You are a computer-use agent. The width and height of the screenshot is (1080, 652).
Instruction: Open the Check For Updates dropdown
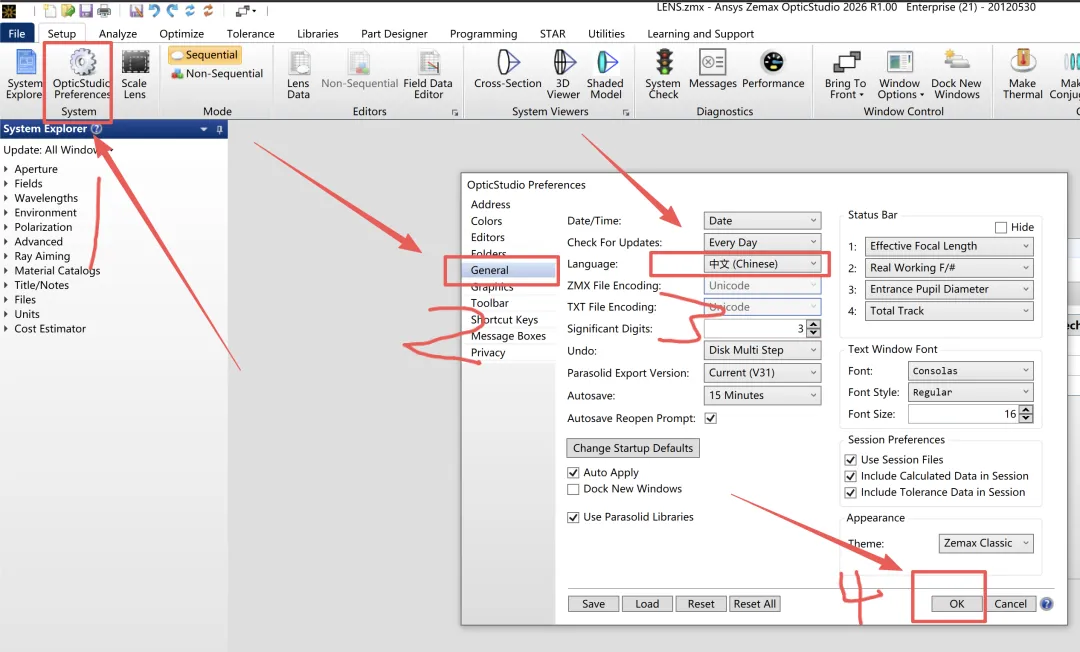pyautogui.click(x=762, y=242)
